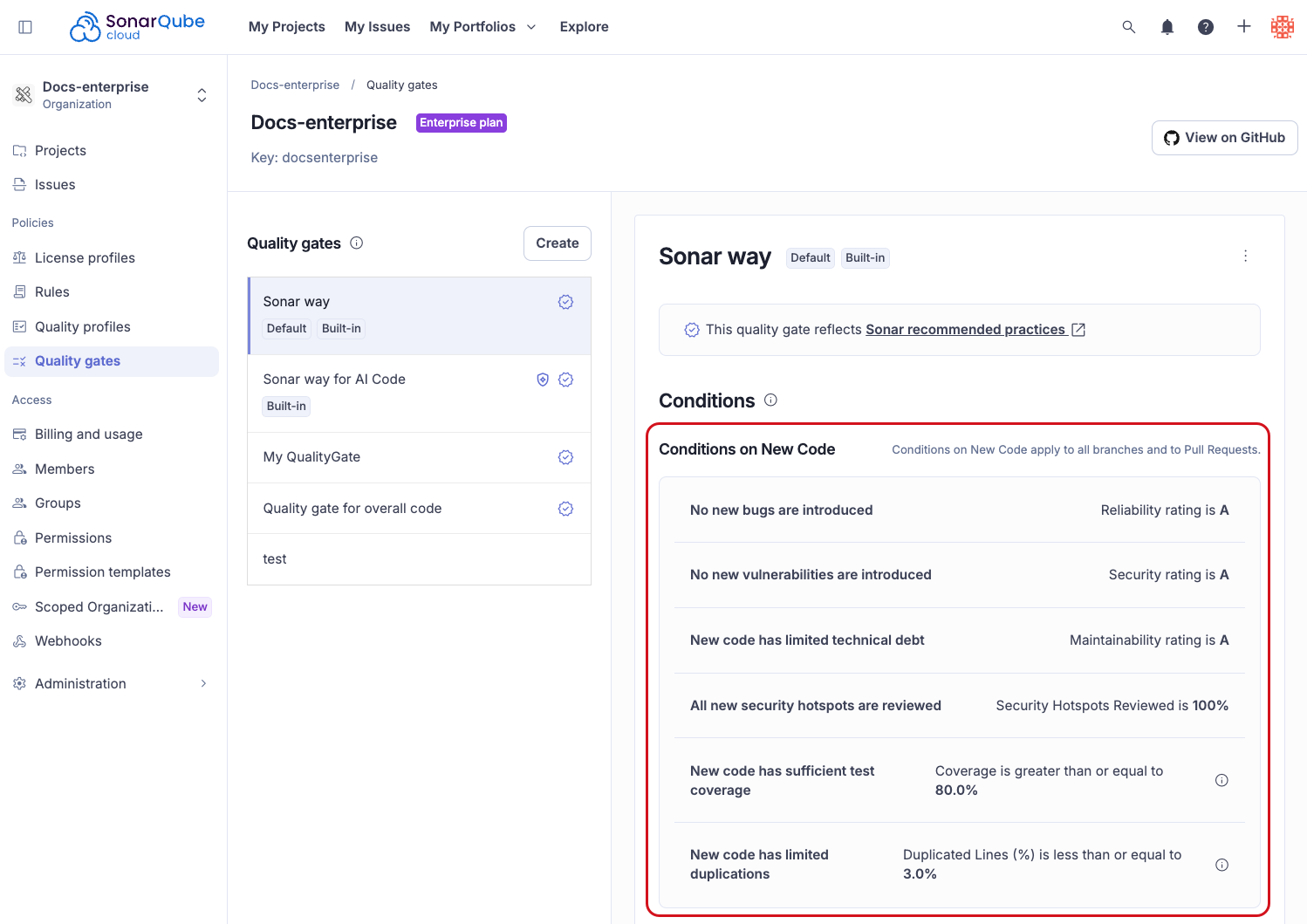This screenshot has width=1307, height=924.
Task: Open search magnifier in top bar
Action: (1129, 27)
